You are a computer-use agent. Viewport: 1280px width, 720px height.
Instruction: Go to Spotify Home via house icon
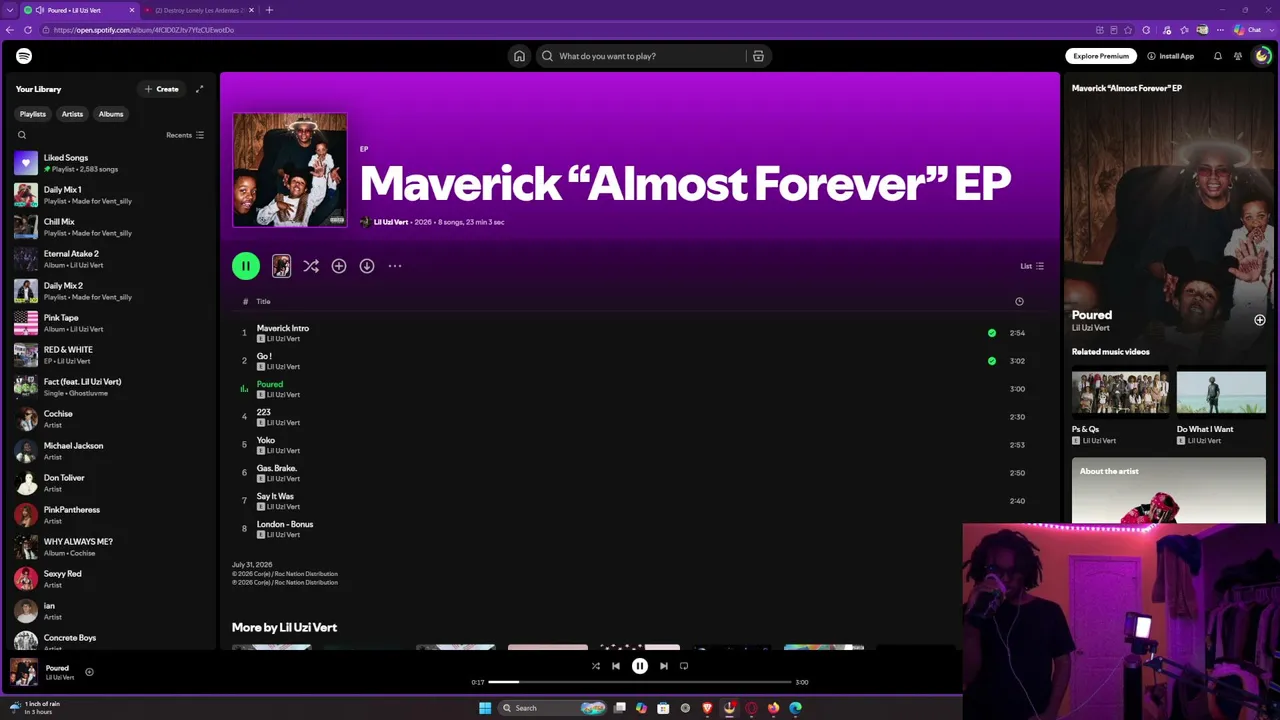click(x=519, y=56)
